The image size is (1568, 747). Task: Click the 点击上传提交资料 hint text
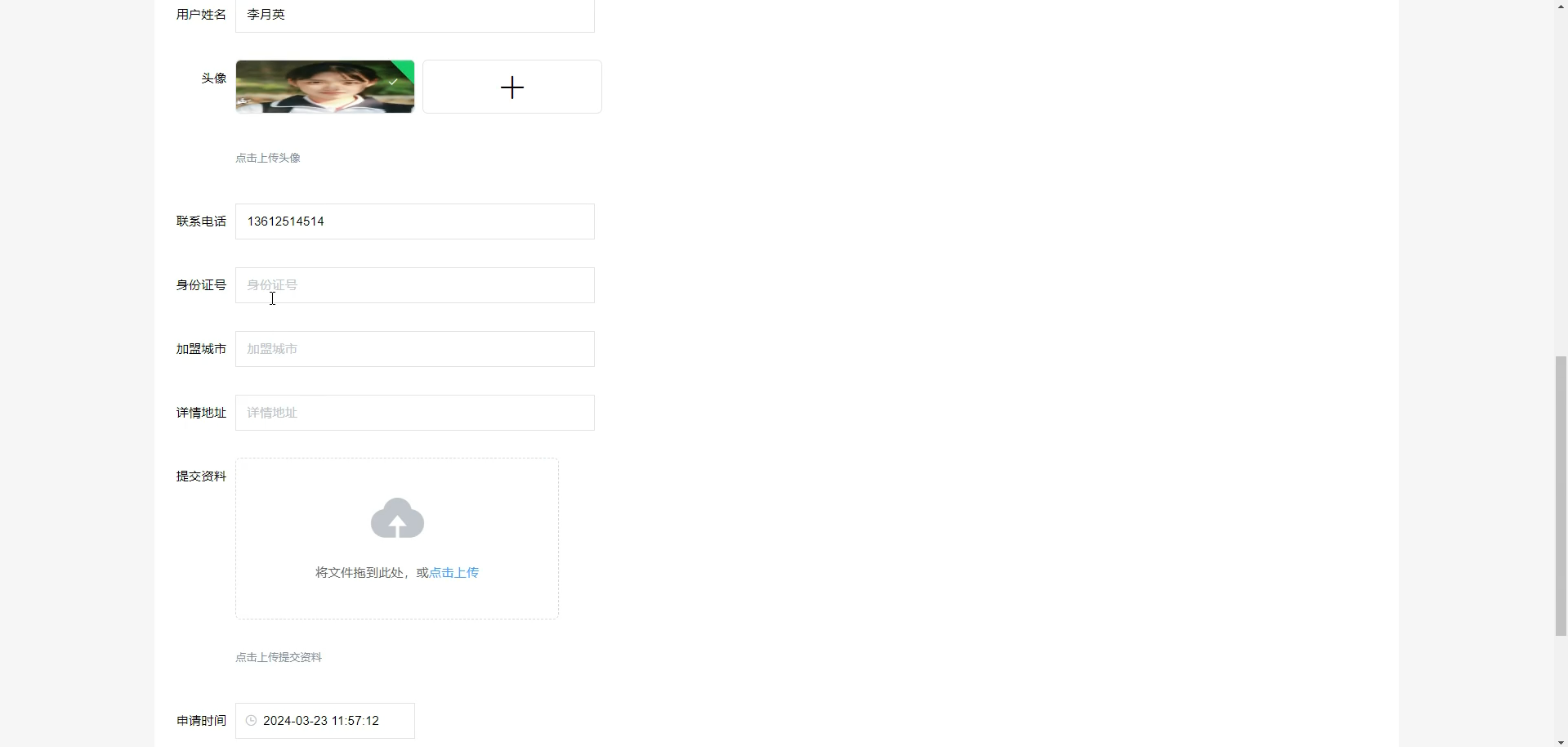pyautogui.click(x=279, y=657)
